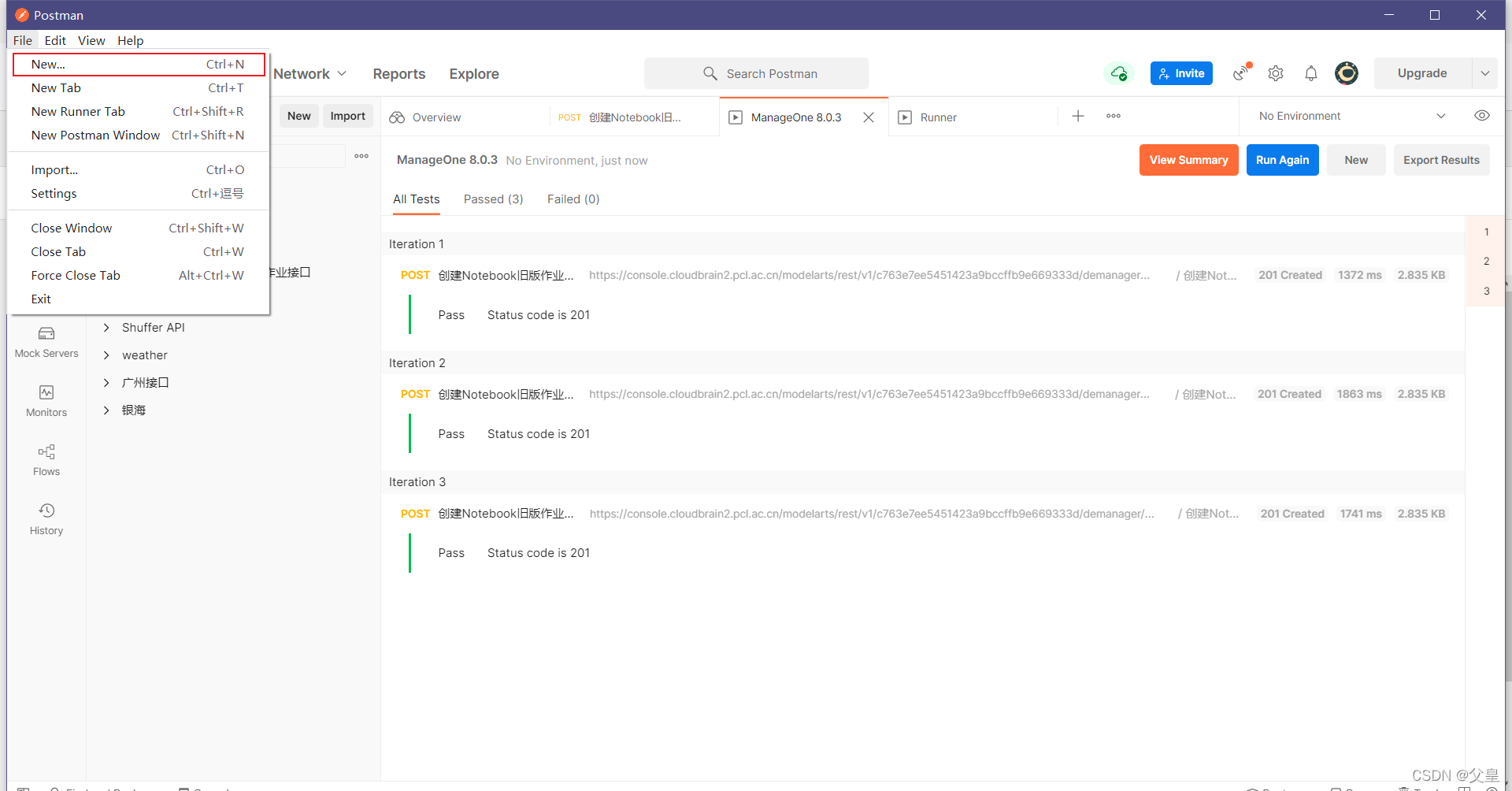Open the satellite capture requests icon
This screenshot has width=1512, height=791.
coord(1242,72)
